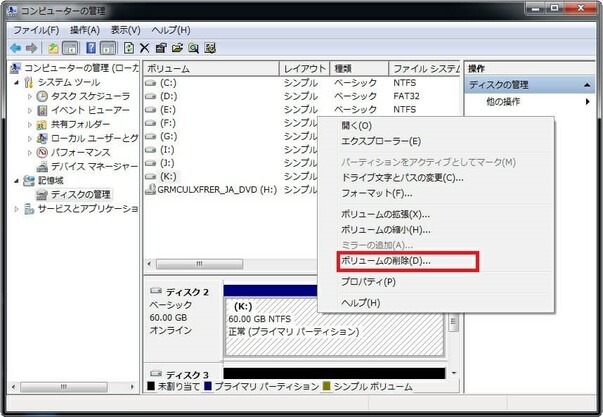Open the ヘルプ(H) menu in menu bar
The height and width of the screenshot is (417, 603).
coord(171,30)
